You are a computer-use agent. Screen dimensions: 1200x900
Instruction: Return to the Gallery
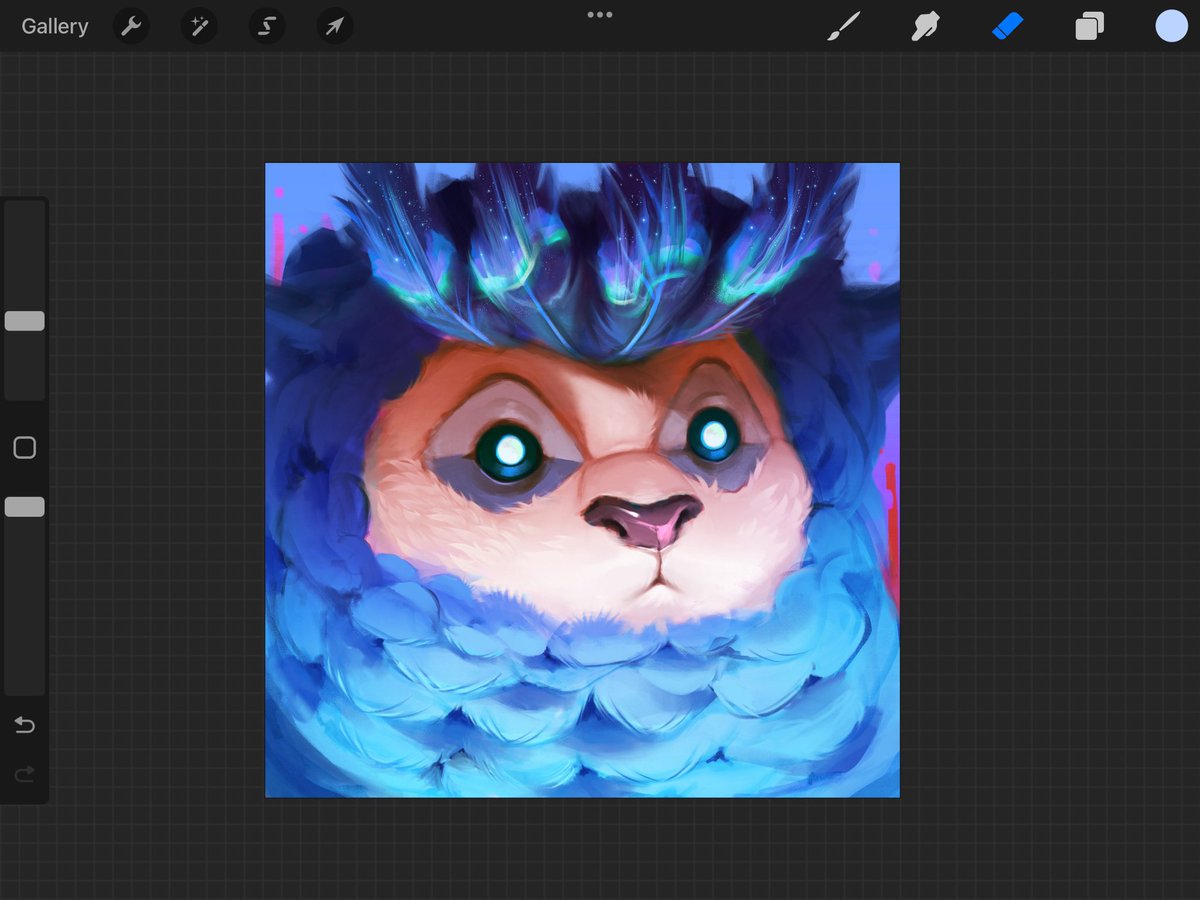pos(55,27)
